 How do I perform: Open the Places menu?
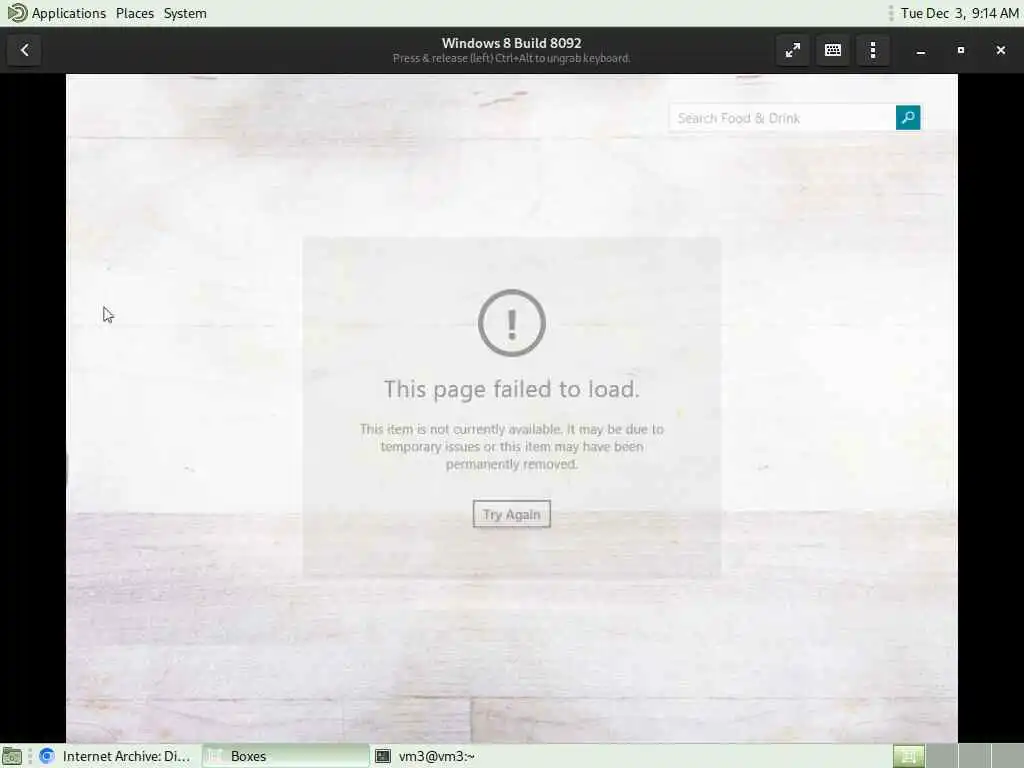click(x=135, y=13)
